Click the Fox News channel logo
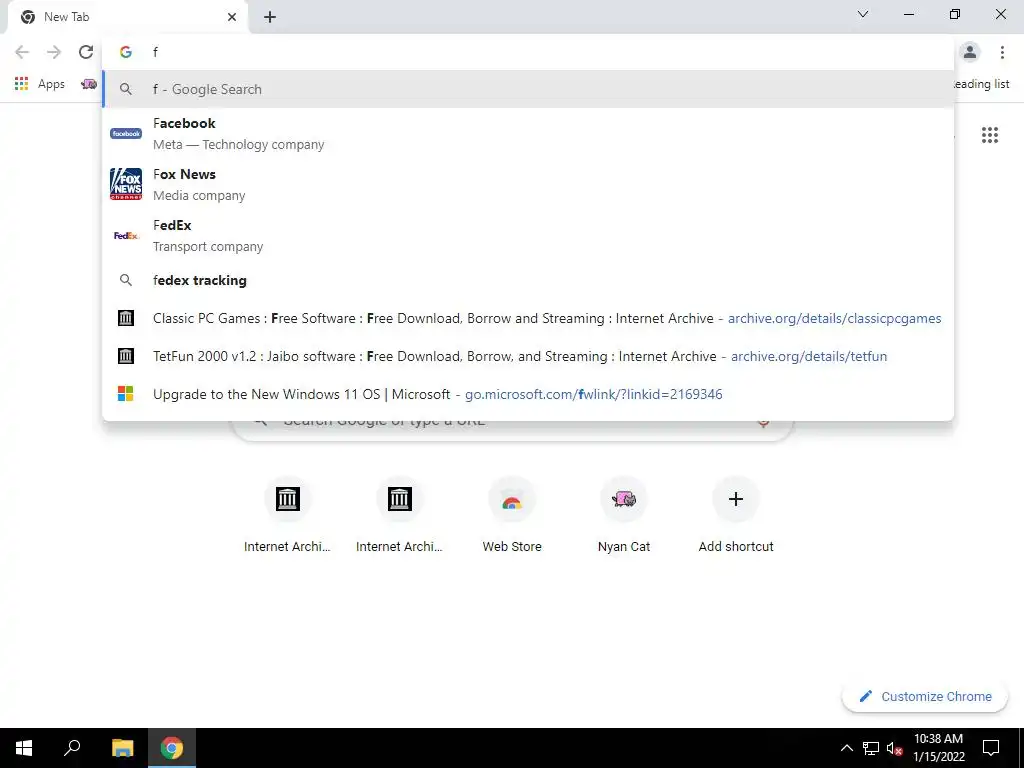Viewport: 1024px width, 768px height. tap(126, 184)
